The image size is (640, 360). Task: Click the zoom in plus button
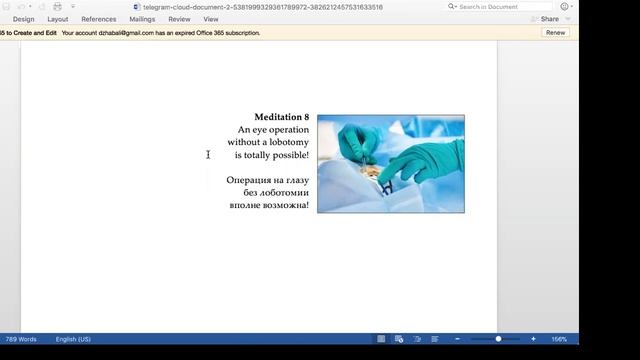coord(533,339)
